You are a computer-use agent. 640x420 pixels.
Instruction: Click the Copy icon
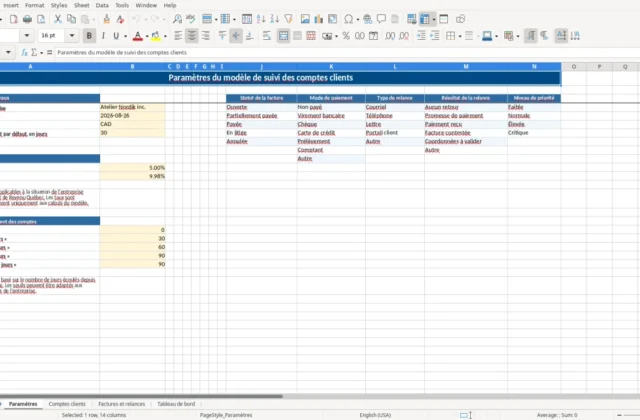click(x=71, y=19)
